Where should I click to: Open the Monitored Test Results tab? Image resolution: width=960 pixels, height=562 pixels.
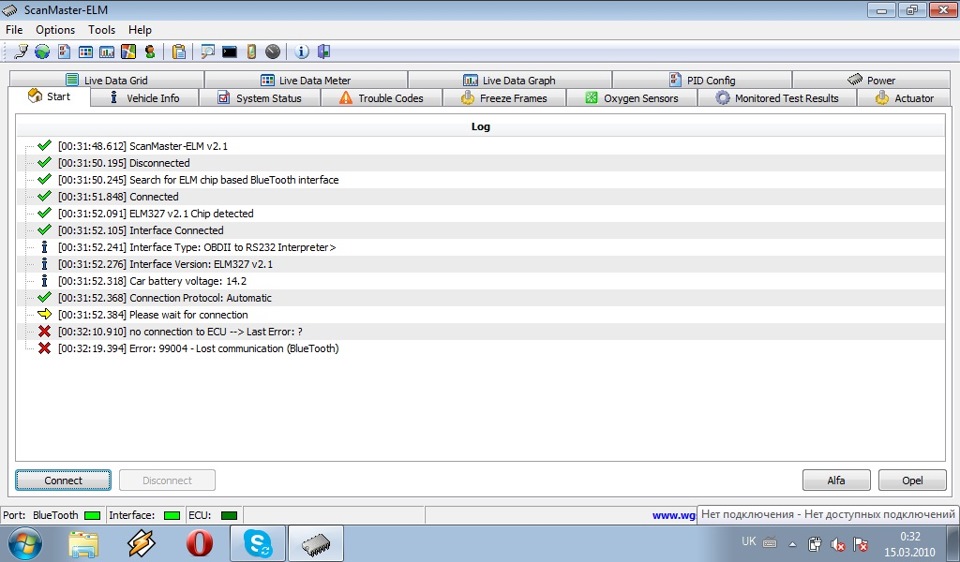coord(777,98)
